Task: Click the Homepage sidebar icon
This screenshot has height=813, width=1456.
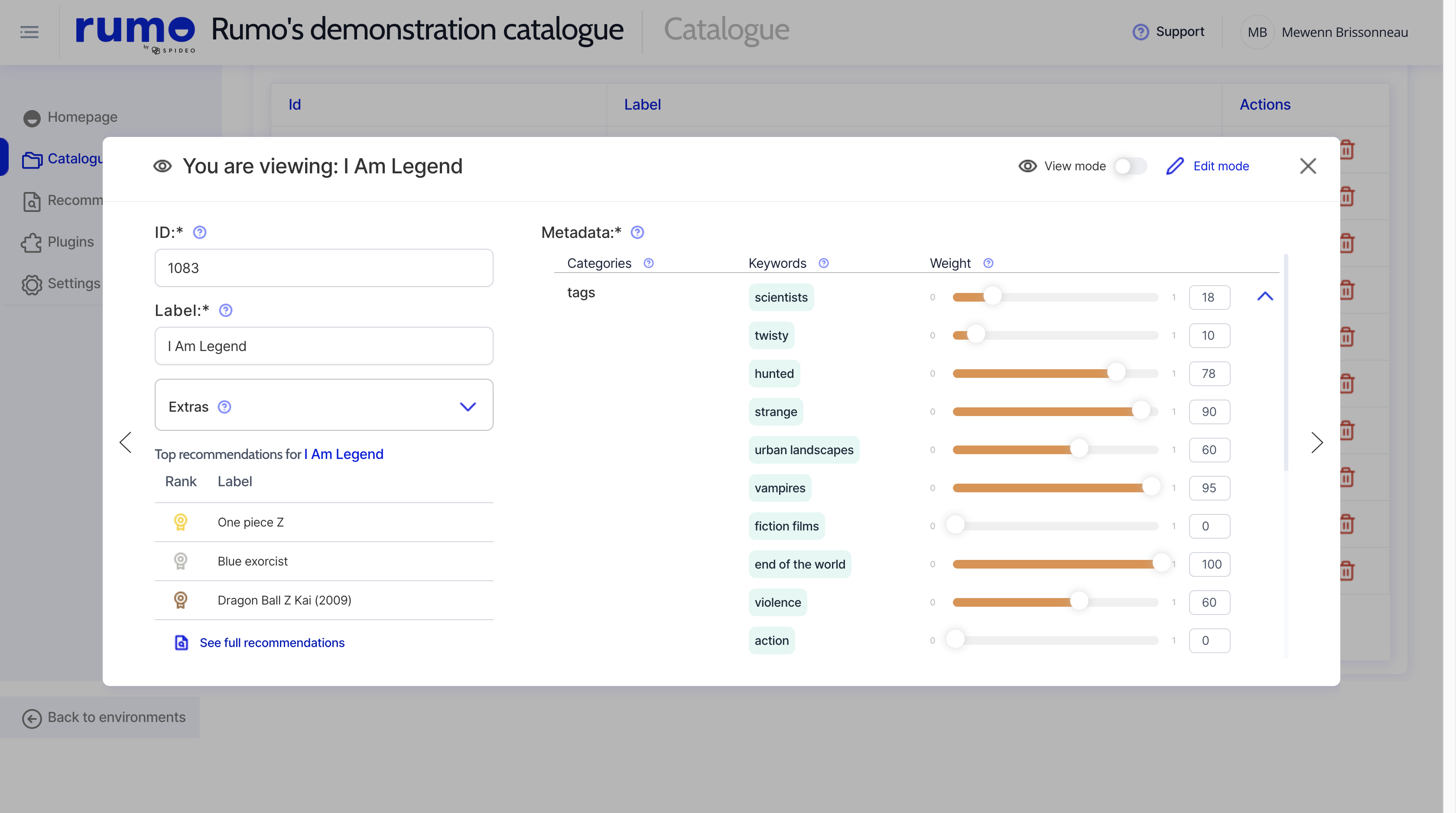Action: click(32, 118)
